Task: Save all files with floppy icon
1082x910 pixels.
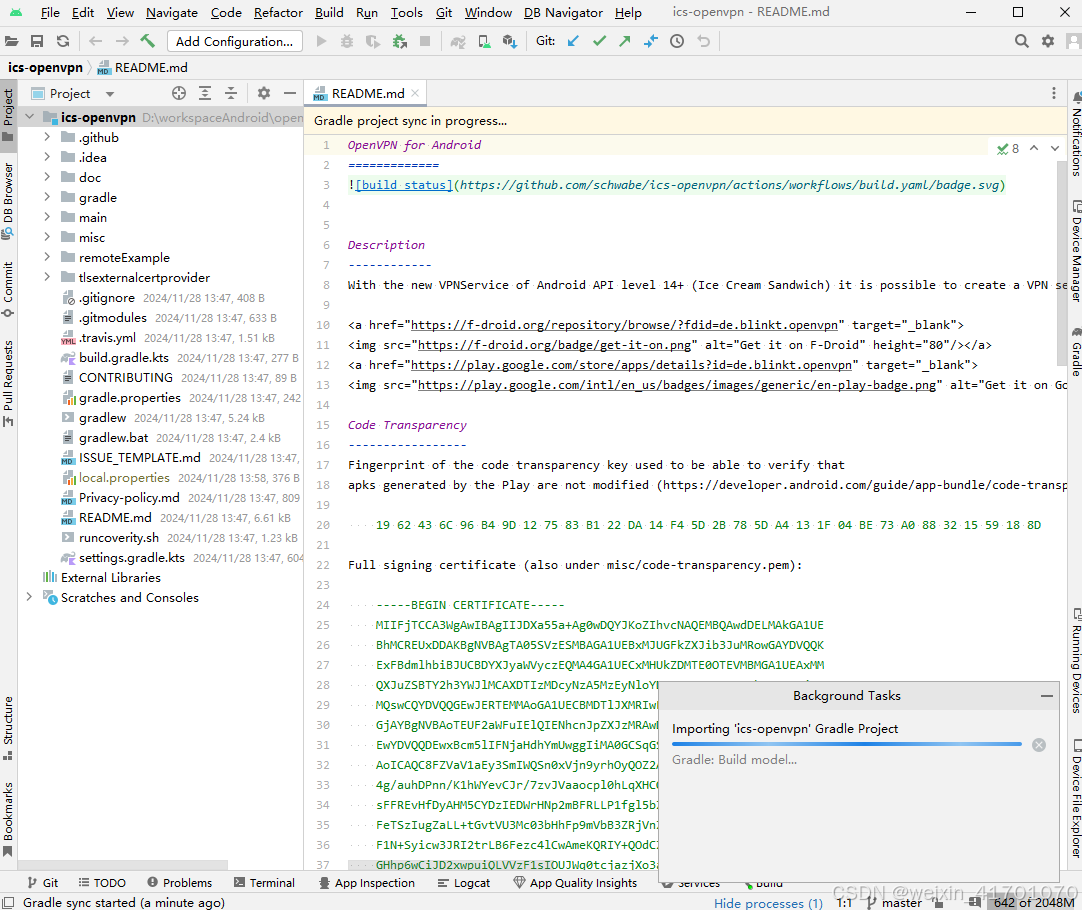Action: (x=37, y=41)
